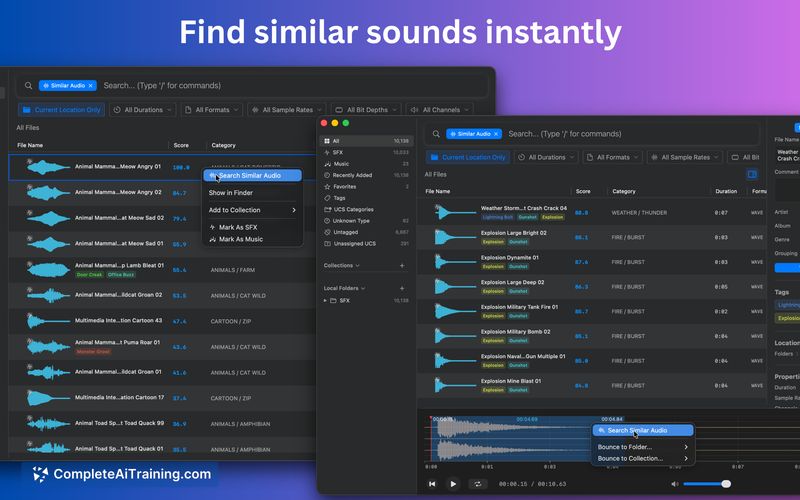Click the search magnifier icon in the back window

coord(29,86)
